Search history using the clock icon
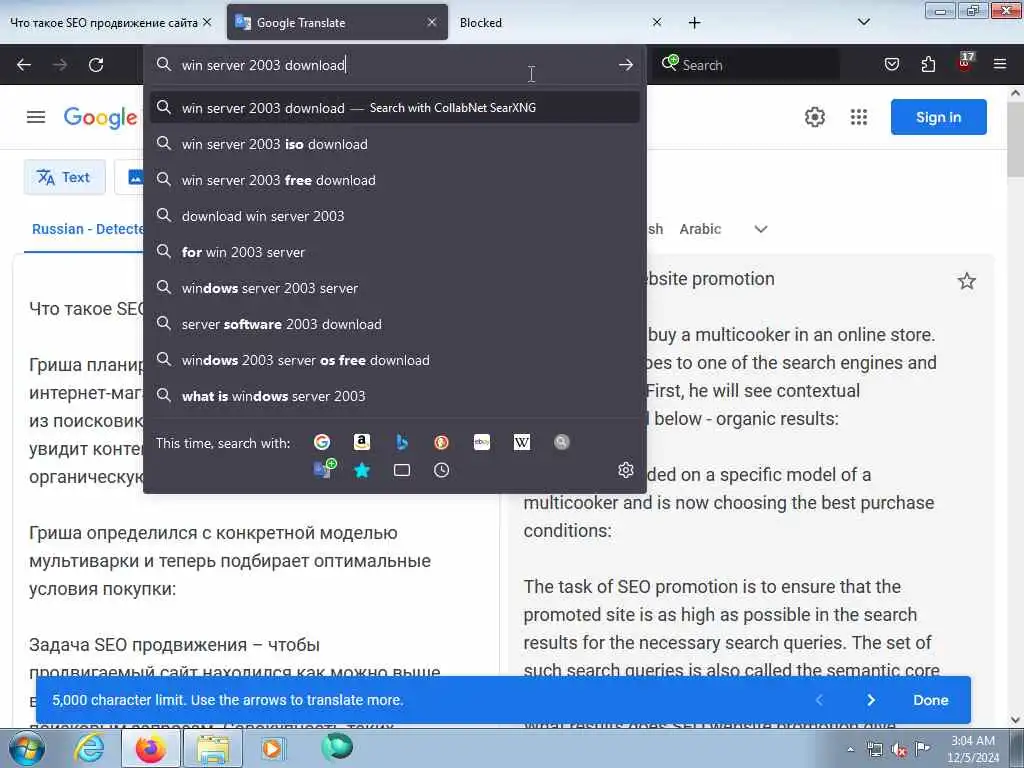Screen dimensions: 1024x768 (441, 470)
